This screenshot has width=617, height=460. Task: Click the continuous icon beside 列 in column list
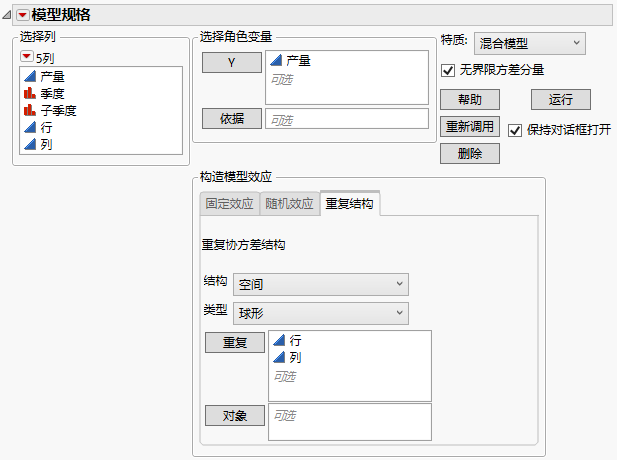(30, 145)
